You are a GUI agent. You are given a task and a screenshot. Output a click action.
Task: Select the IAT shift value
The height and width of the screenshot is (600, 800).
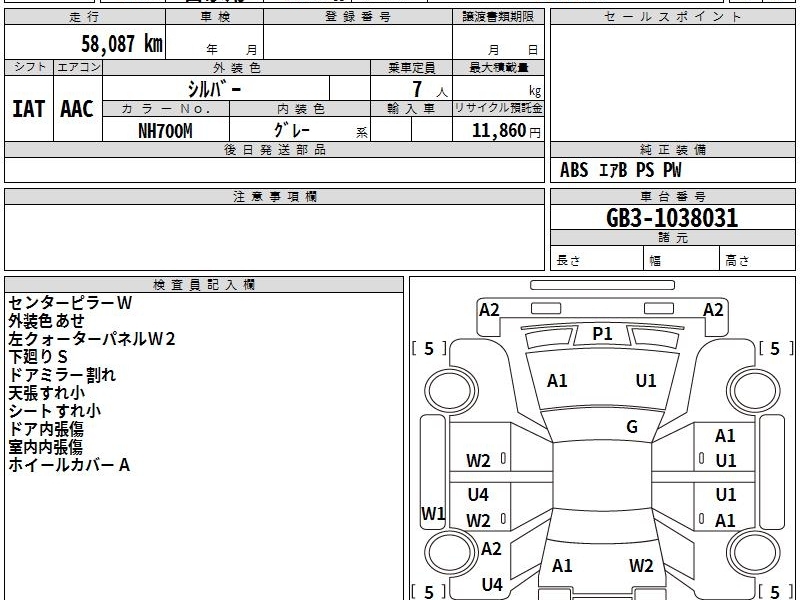(x=29, y=109)
